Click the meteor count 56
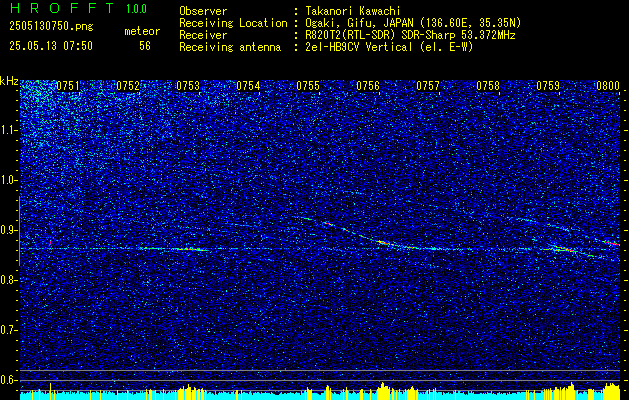 [x=145, y=46]
